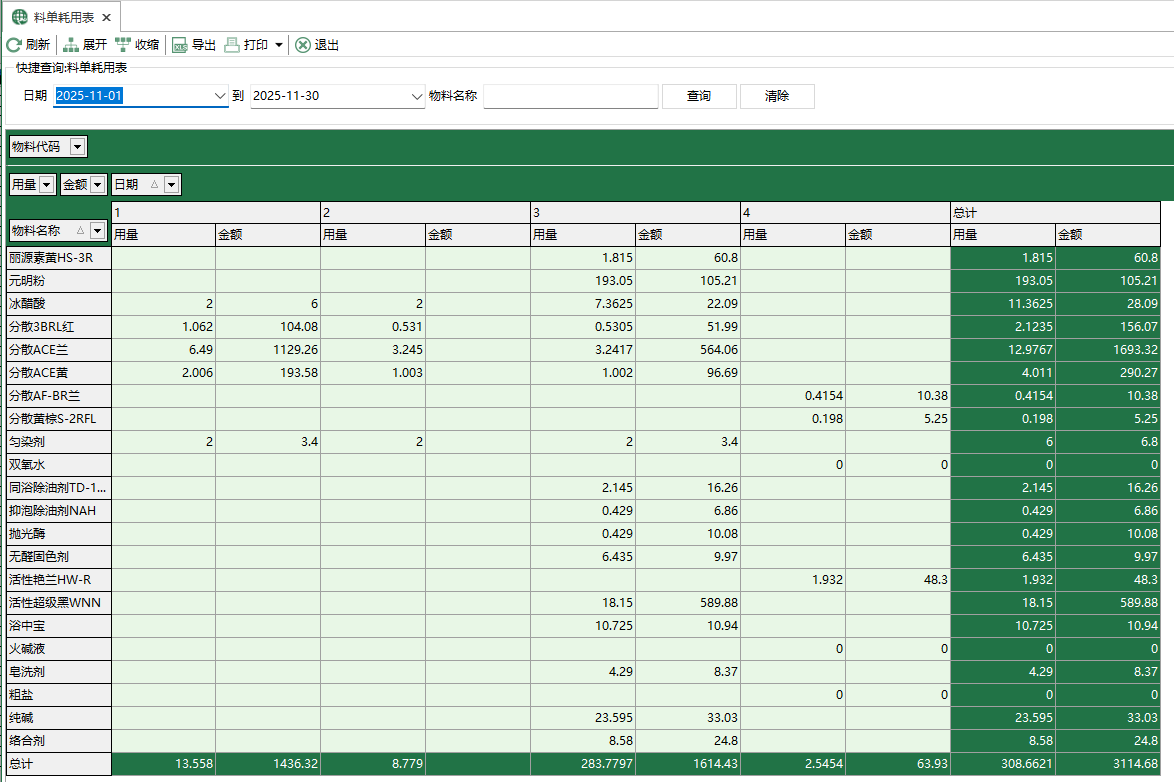
Task: Close the 料单耗用表 tab with the X
Action: 106,18
